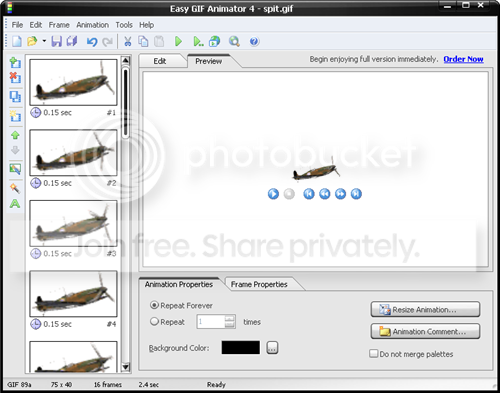
Task: Follow the Order Now link
Action: pos(463,59)
